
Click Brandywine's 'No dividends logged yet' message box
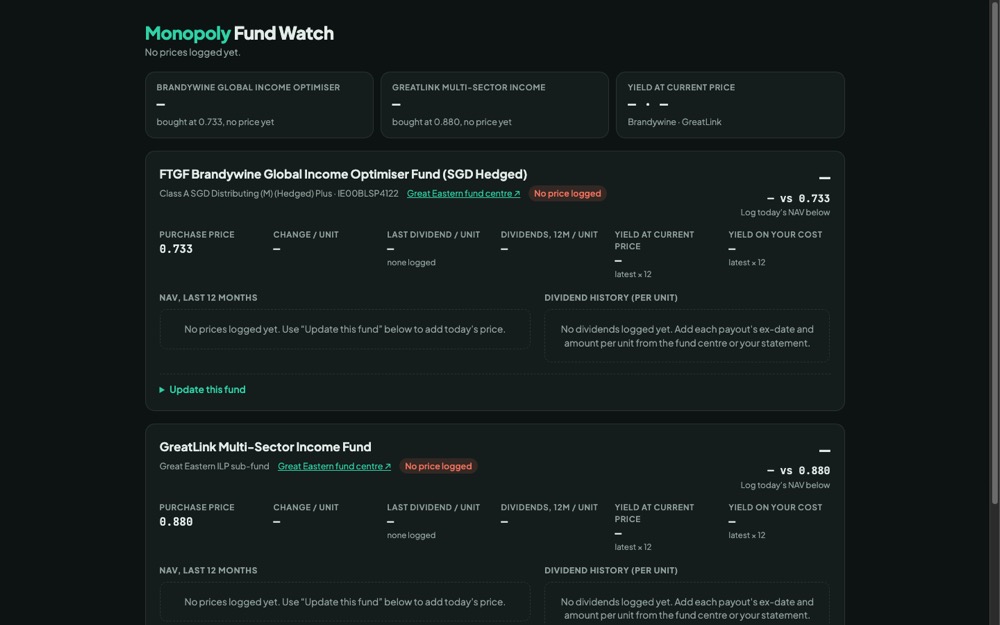pos(687,336)
